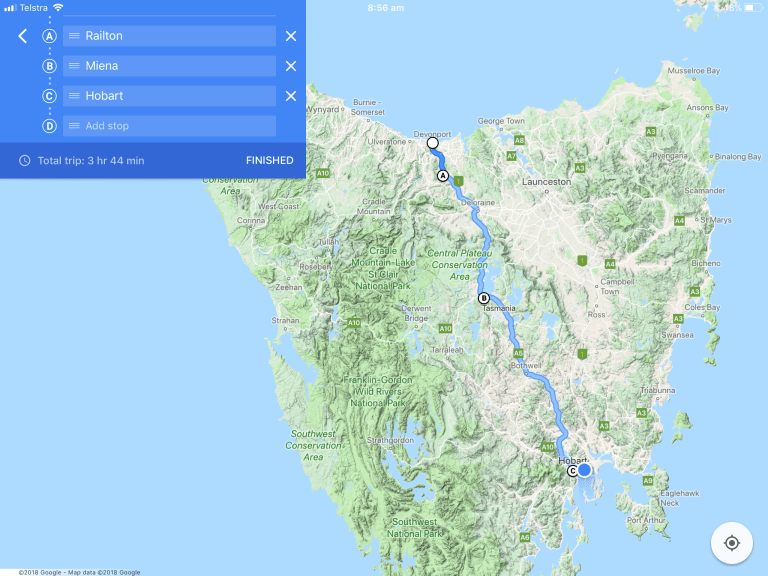Re-center the map with the location button
Viewport: 768px width, 576px height.
pos(731,543)
